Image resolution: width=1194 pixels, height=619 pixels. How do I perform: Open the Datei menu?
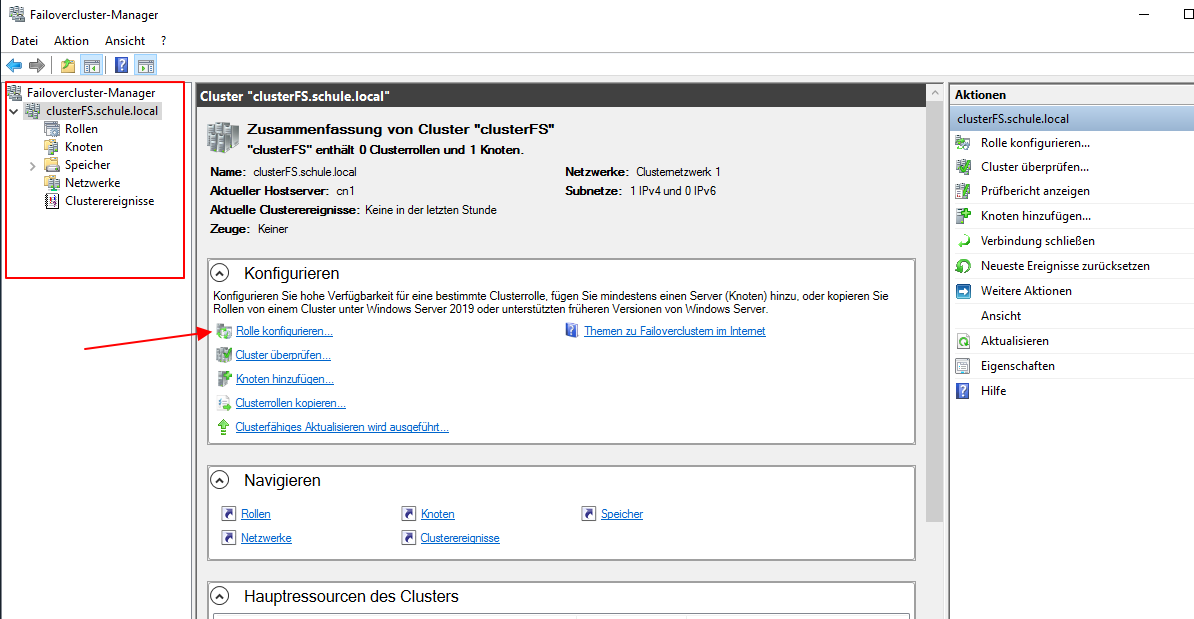(24, 40)
